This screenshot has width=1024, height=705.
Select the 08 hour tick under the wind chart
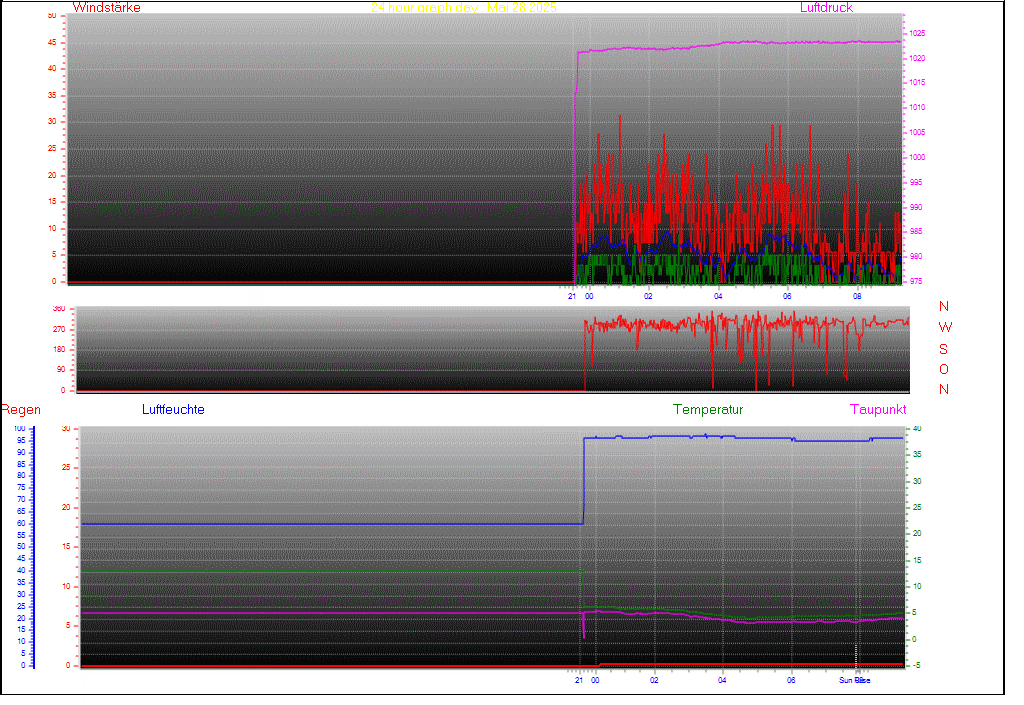tap(857, 296)
